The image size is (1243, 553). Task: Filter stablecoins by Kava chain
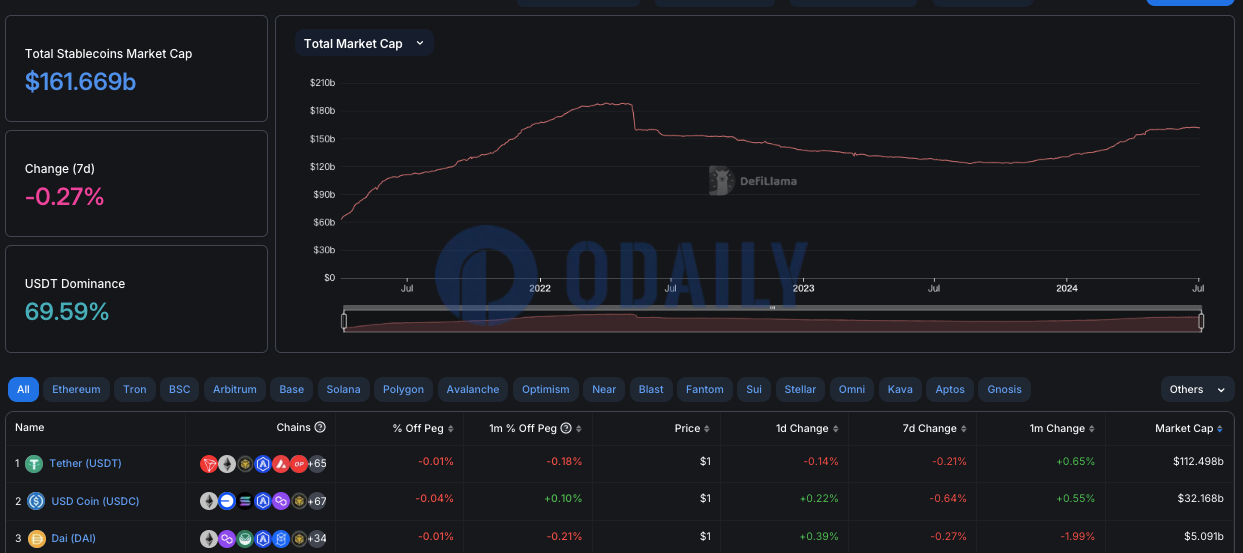click(x=900, y=389)
